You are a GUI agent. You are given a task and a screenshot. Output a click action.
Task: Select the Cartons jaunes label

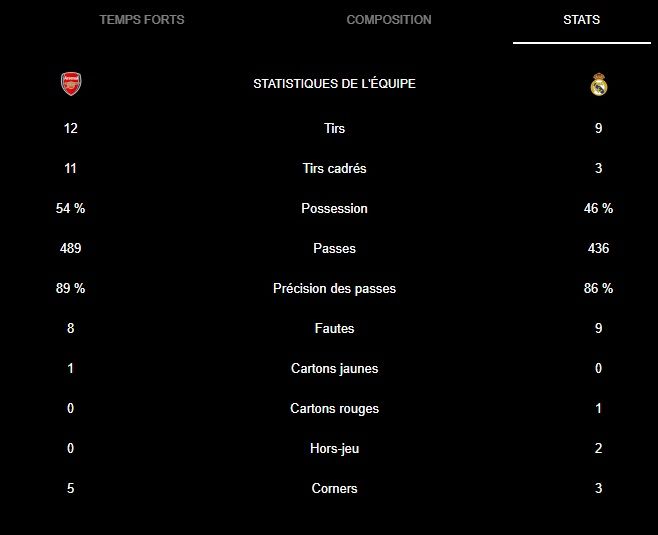click(334, 368)
